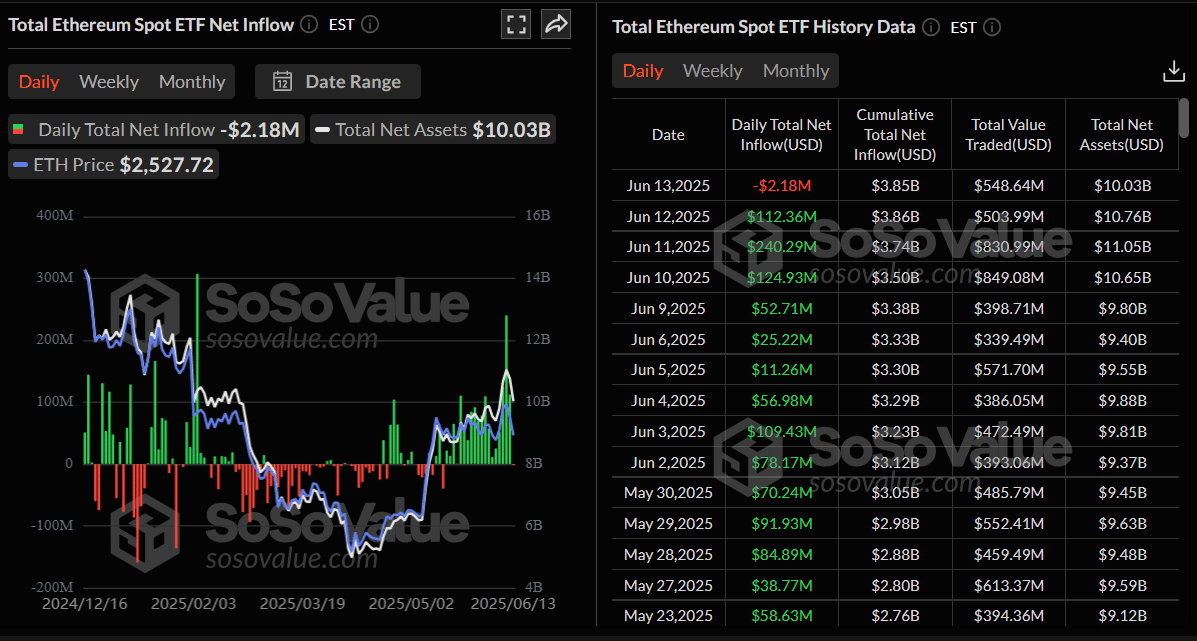This screenshot has height=641, width=1197.
Task: Click info icon next to EST in history panel
Action: [992, 27]
